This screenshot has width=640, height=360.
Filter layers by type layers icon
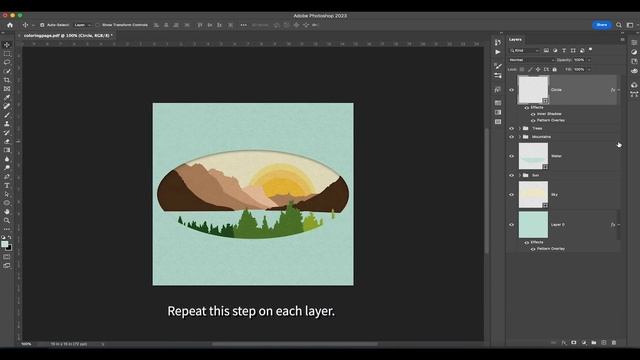tap(564, 50)
